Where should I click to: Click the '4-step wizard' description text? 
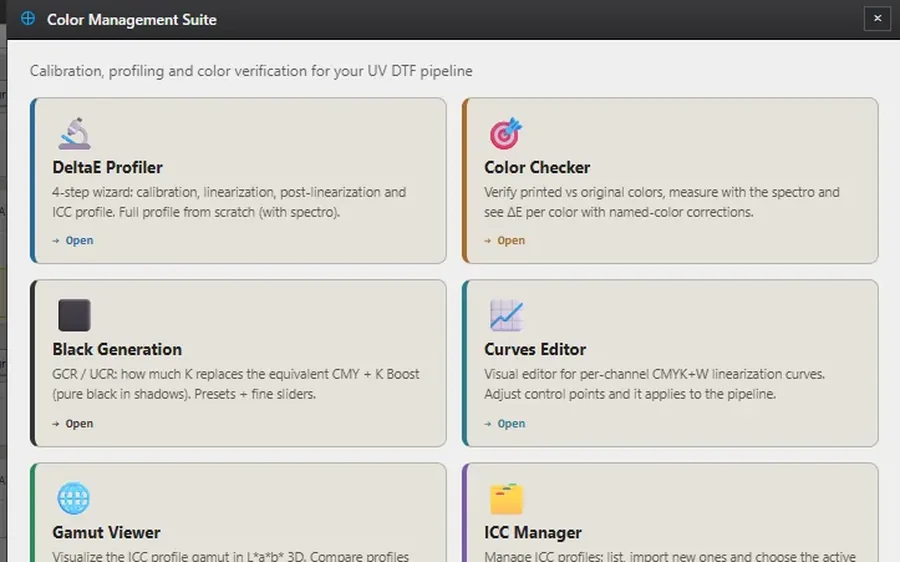point(229,202)
